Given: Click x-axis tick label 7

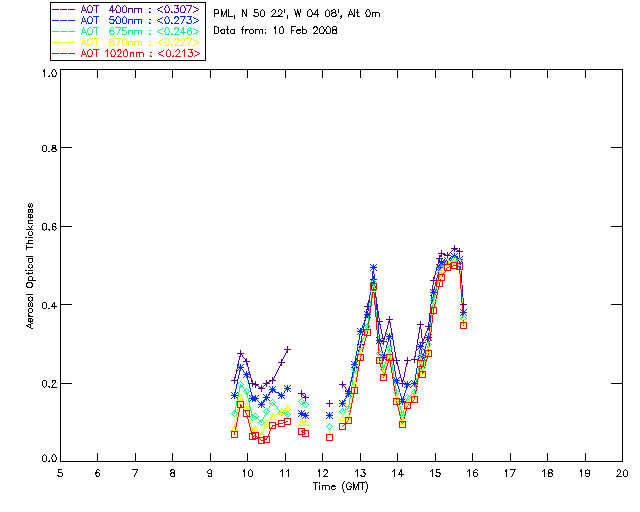Looking at the screenshot, I should (135, 473).
